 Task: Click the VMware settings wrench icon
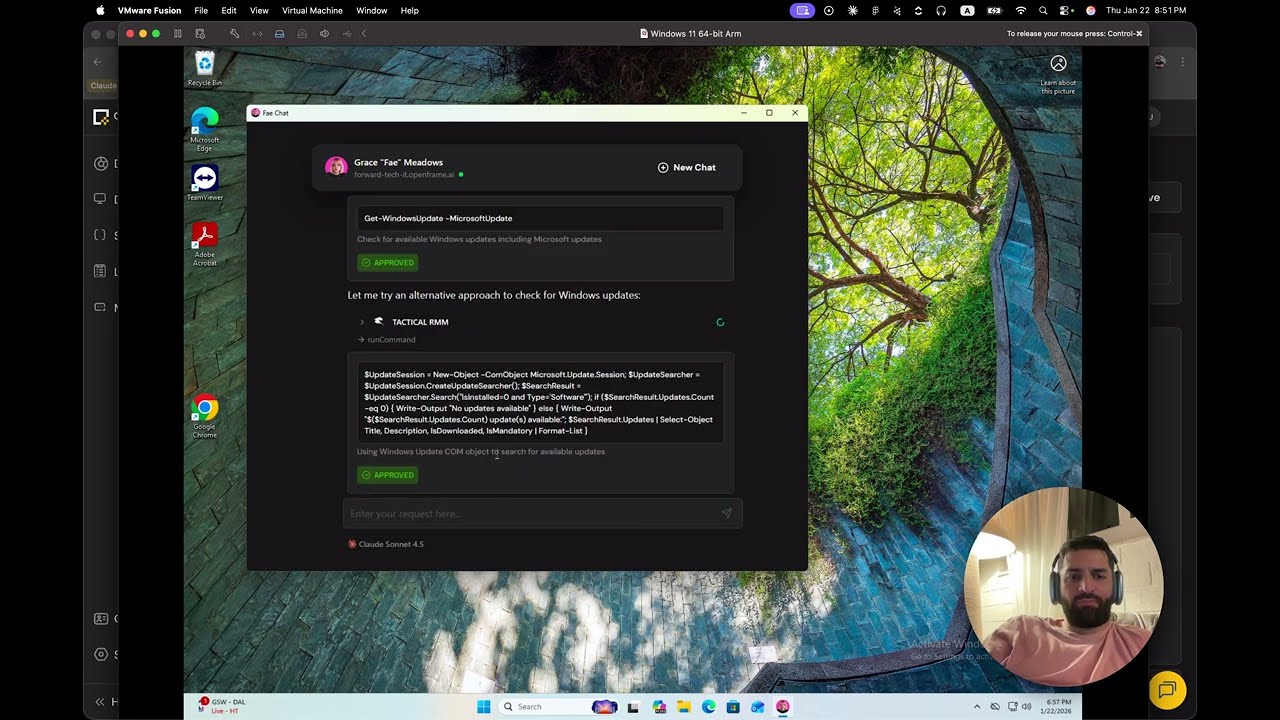(x=234, y=34)
